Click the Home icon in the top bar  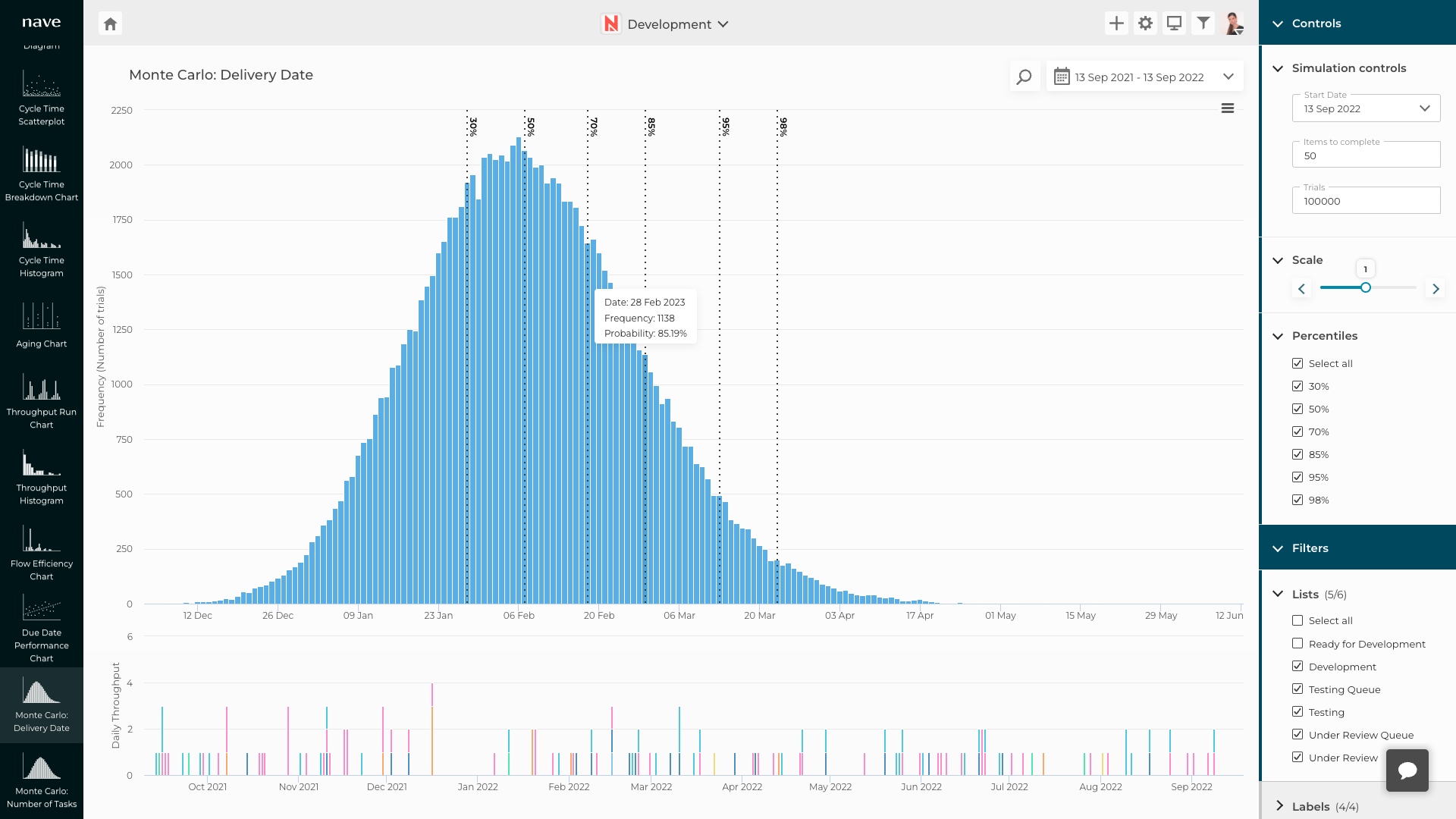[x=110, y=24]
